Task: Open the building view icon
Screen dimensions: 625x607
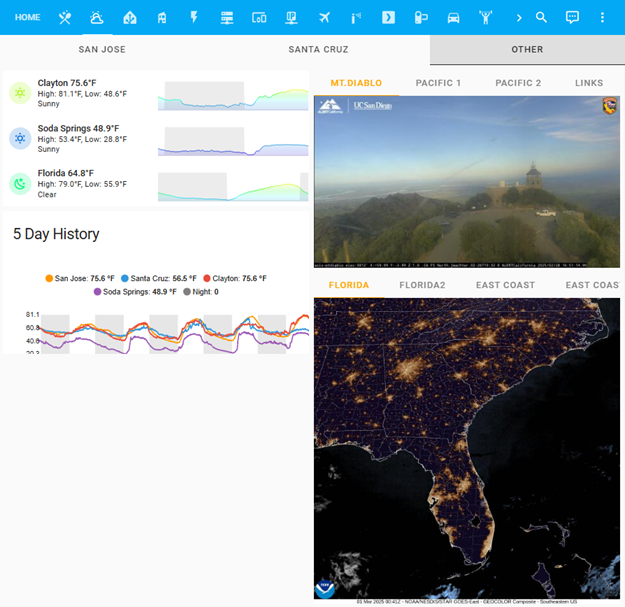Action: 162,18
